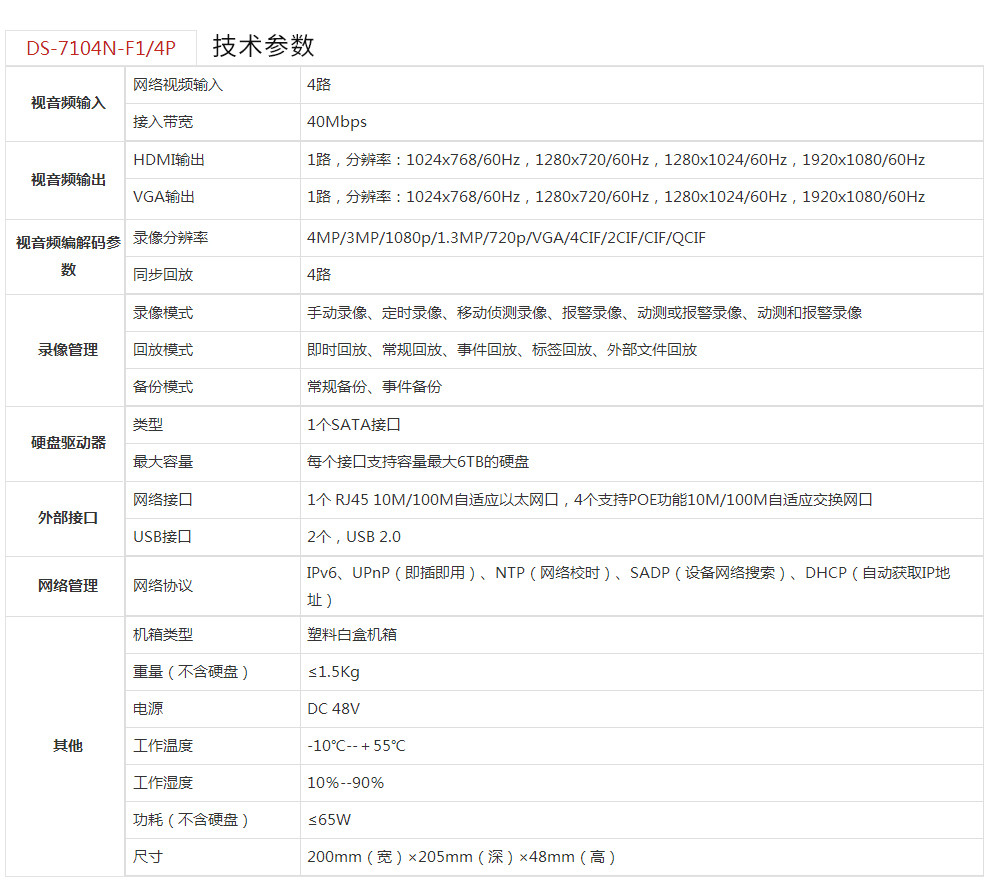Click the 最大容量 label
This screenshot has width=990, height=894.
(163, 462)
